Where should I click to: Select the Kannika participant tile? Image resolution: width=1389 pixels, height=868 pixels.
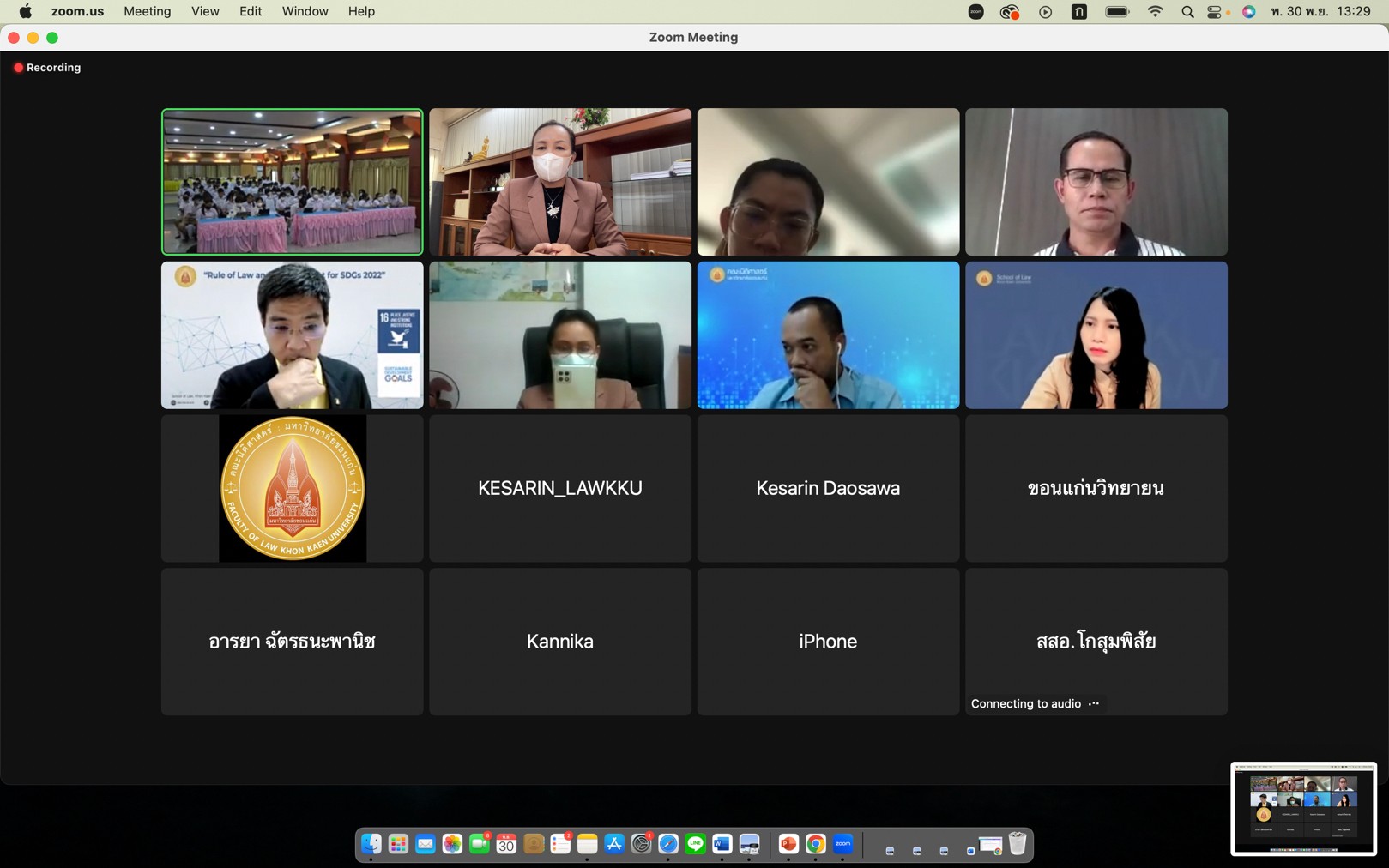click(560, 642)
